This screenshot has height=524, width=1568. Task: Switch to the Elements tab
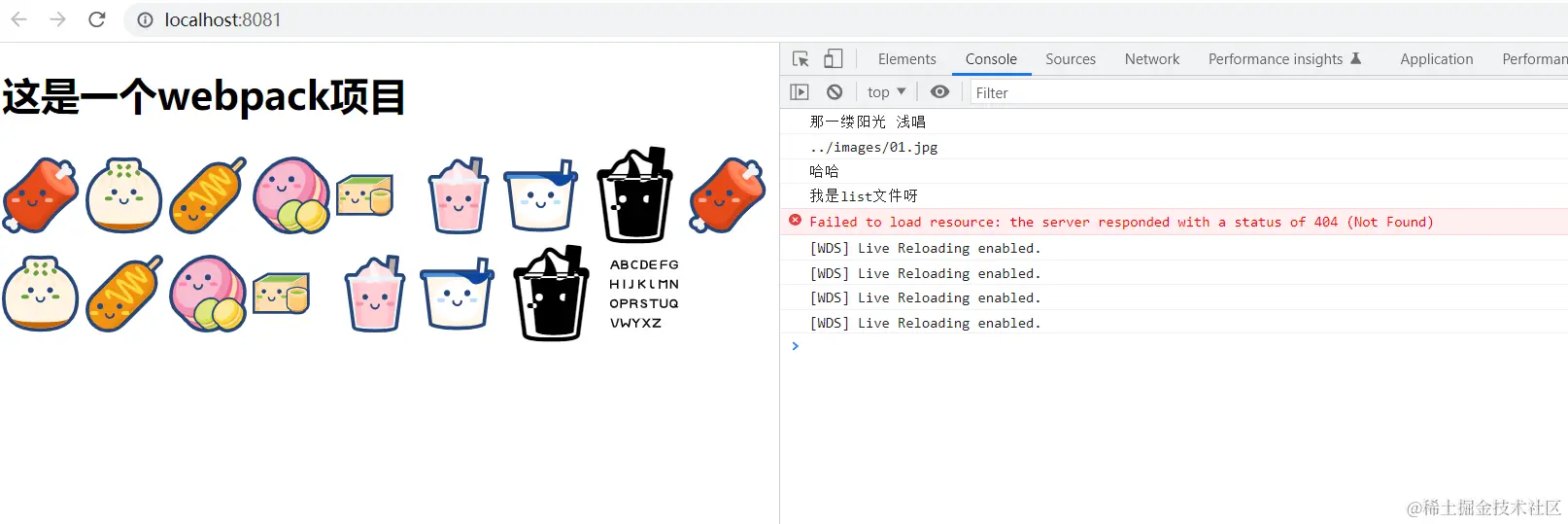tap(906, 59)
